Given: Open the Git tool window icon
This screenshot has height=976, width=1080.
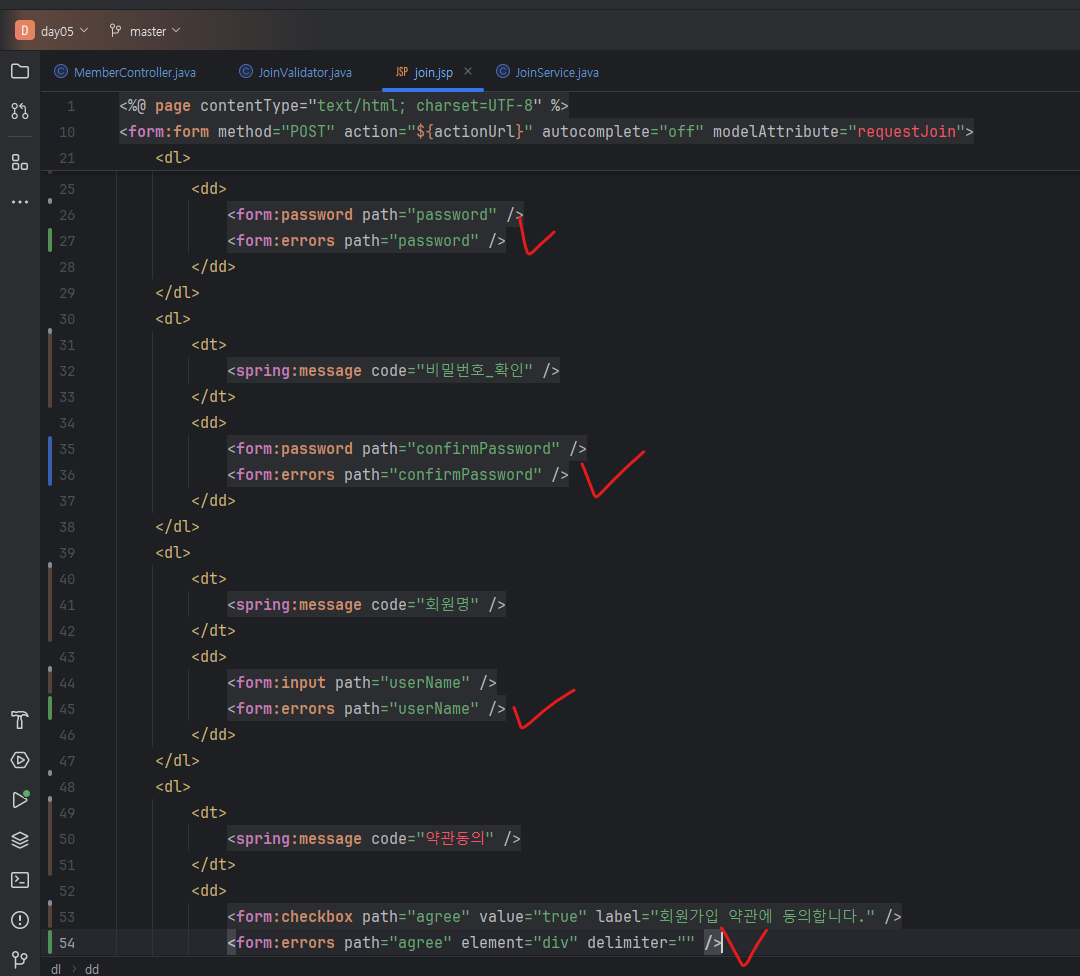Looking at the screenshot, I should (20, 959).
